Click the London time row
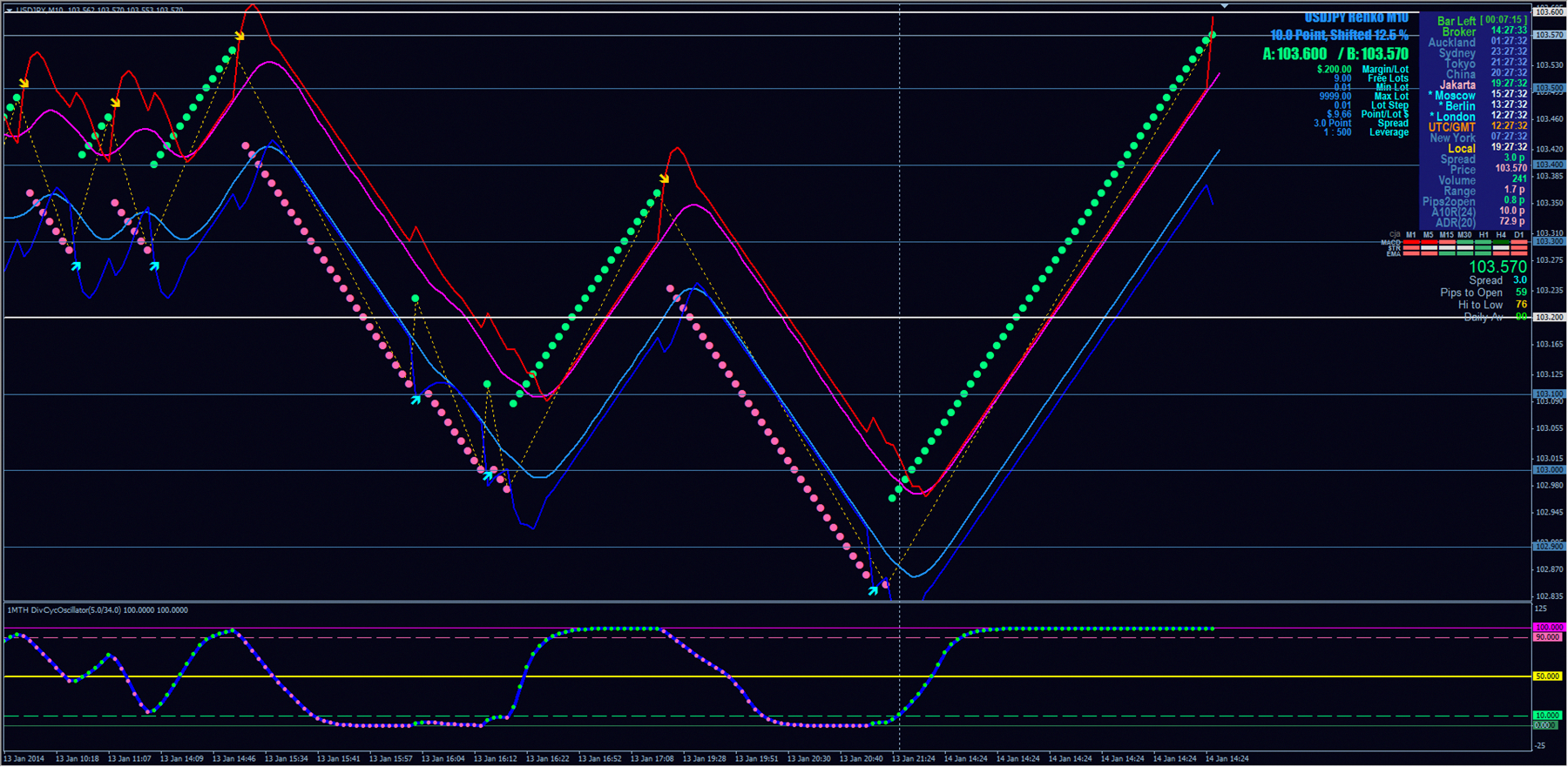This screenshot has width=1568, height=767. pyautogui.click(x=1478, y=117)
